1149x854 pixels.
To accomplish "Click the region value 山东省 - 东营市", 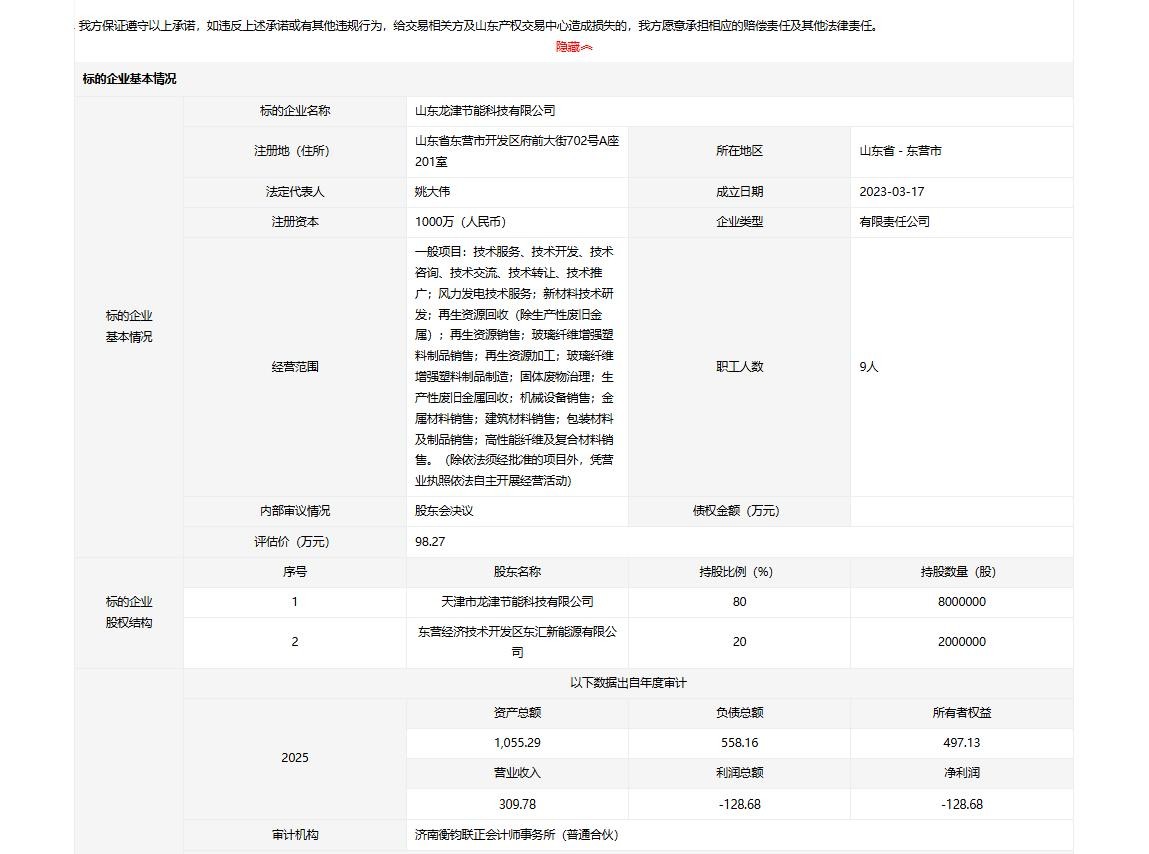I will (900, 151).
